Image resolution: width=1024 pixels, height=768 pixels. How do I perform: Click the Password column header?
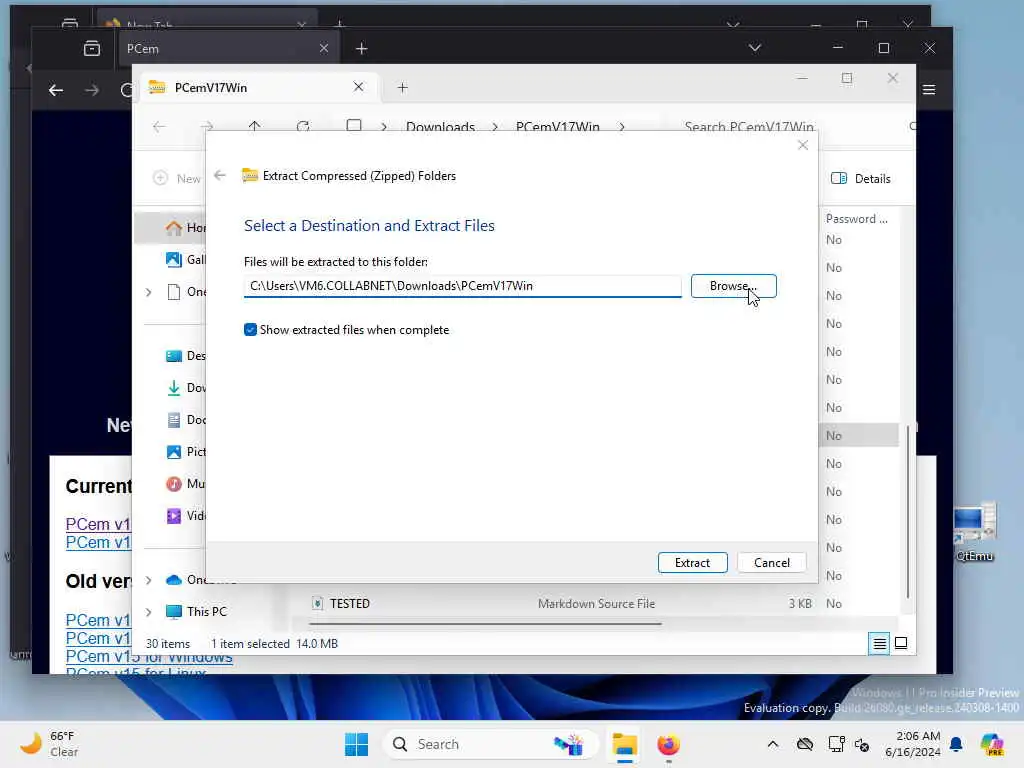pos(857,219)
